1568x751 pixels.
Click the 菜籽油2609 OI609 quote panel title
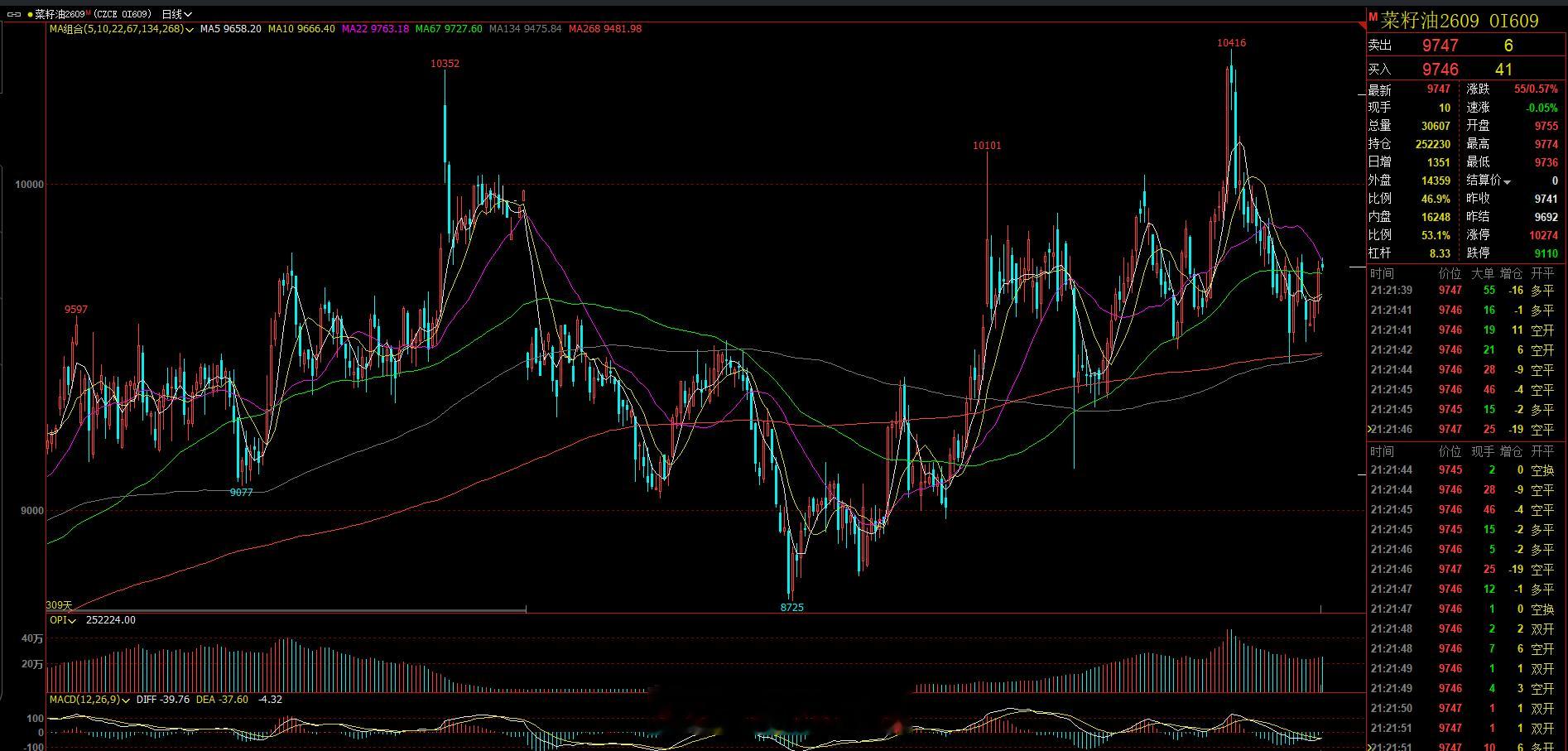1460,20
